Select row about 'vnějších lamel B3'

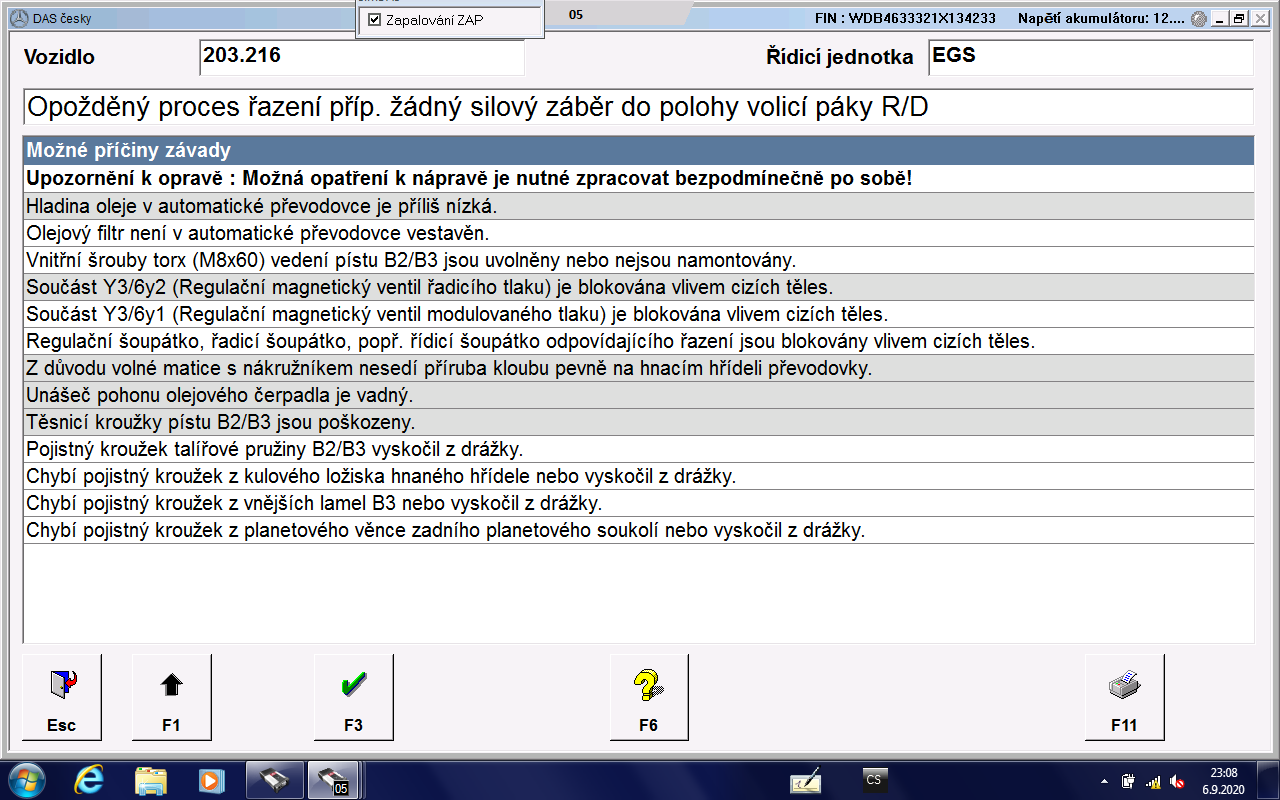click(638, 503)
